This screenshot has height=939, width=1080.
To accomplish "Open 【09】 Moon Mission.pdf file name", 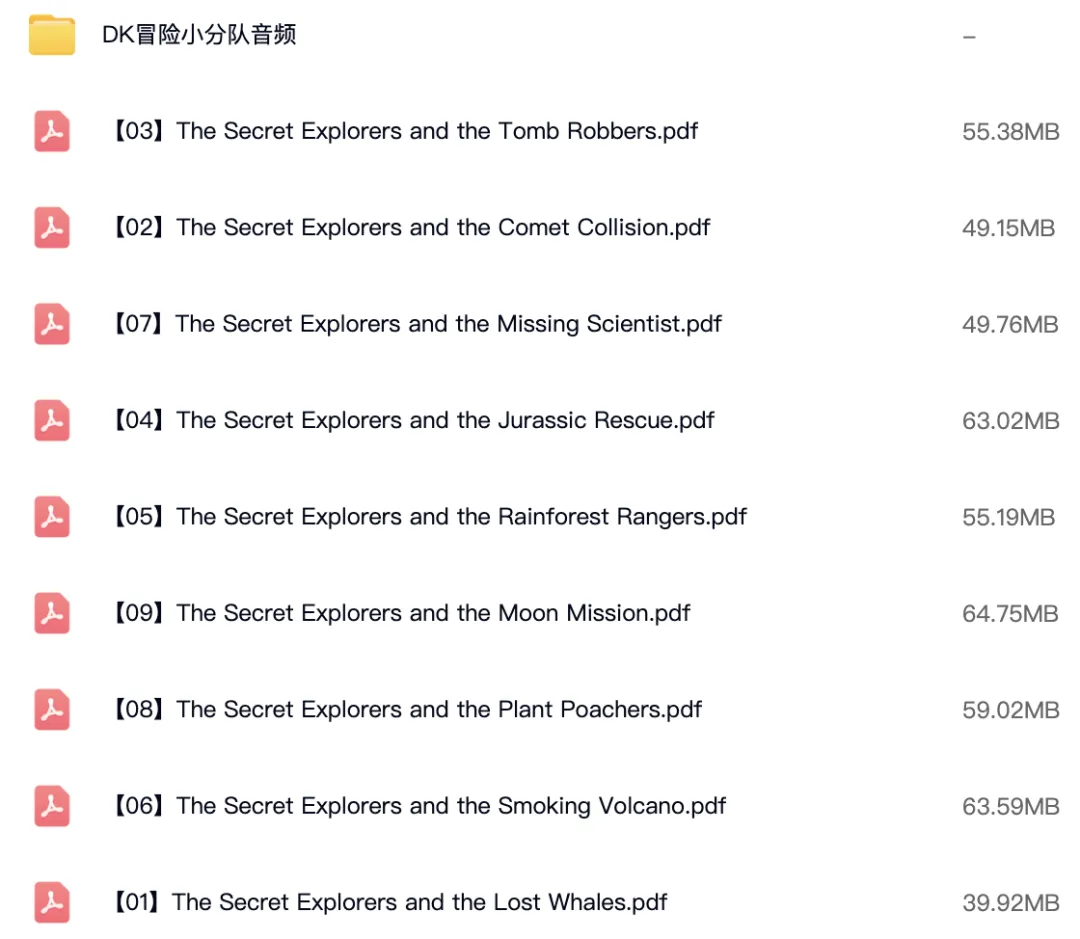I will click(x=400, y=613).
